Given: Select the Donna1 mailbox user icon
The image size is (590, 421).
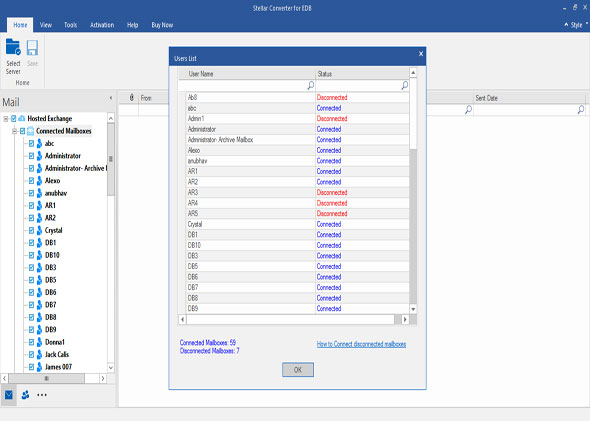Looking at the screenshot, I should (40, 342).
